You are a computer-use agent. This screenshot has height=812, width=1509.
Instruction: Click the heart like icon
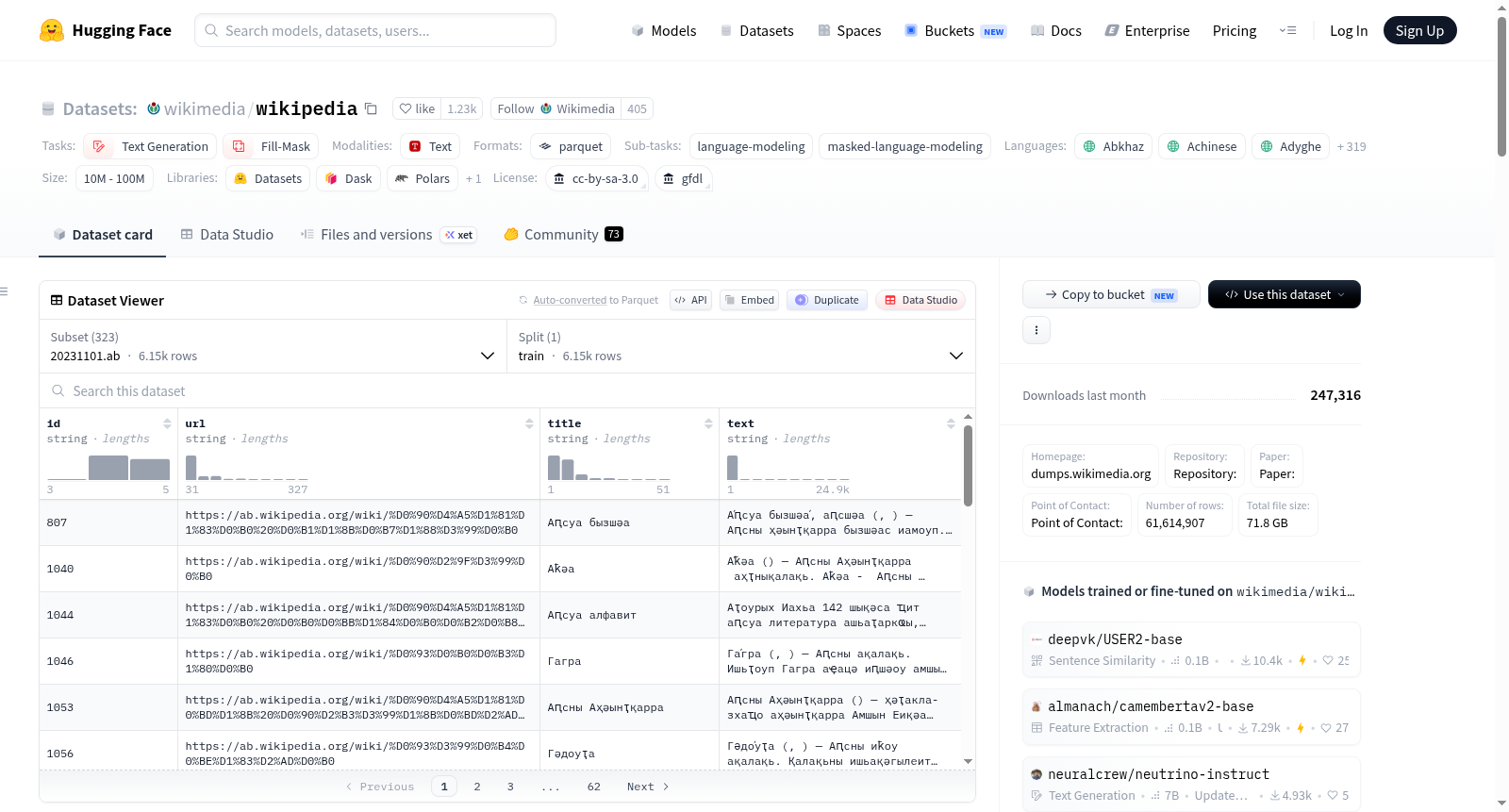coord(406,108)
